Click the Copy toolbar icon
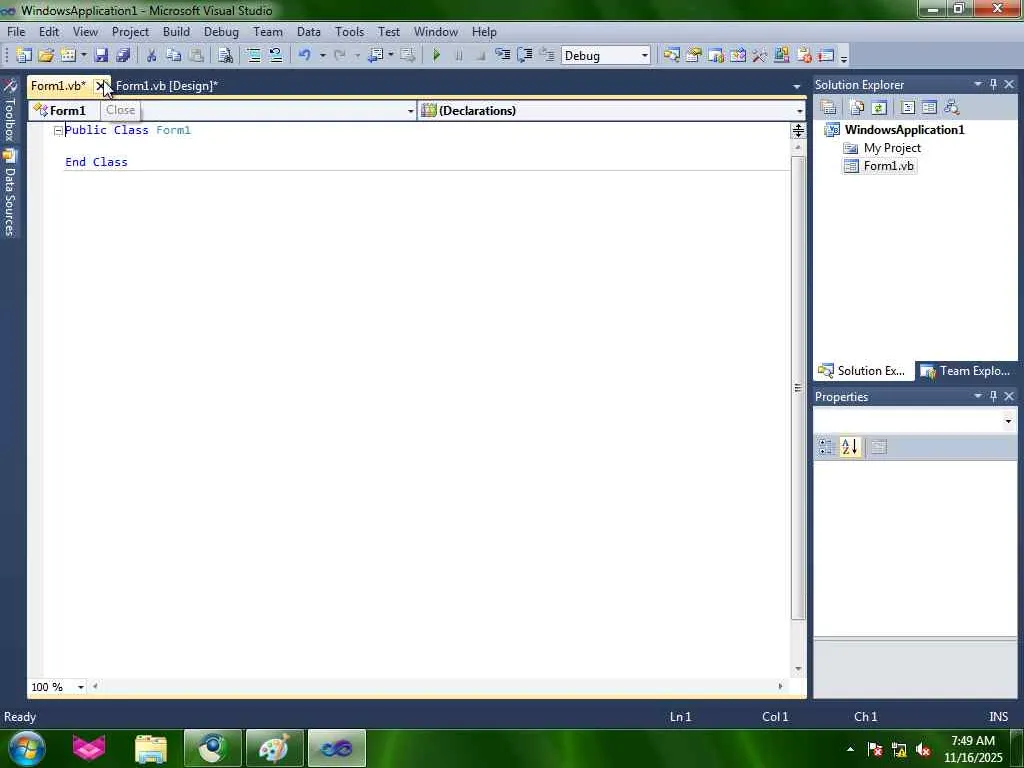Screen dimensions: 1024x768 tap(174, 56)
